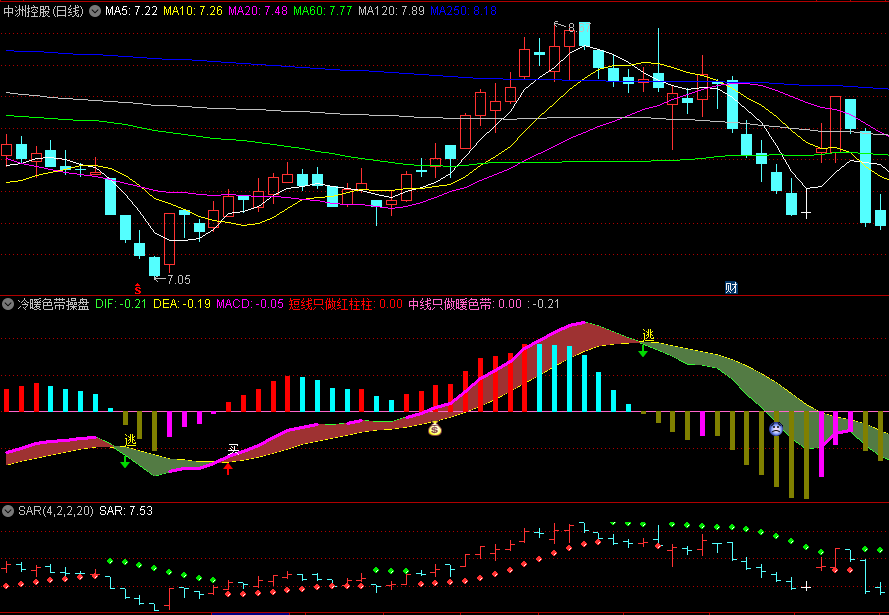Select the MA20: 7.48 label
This screenshot has width=889, height=615.
(x=258, y=11)
